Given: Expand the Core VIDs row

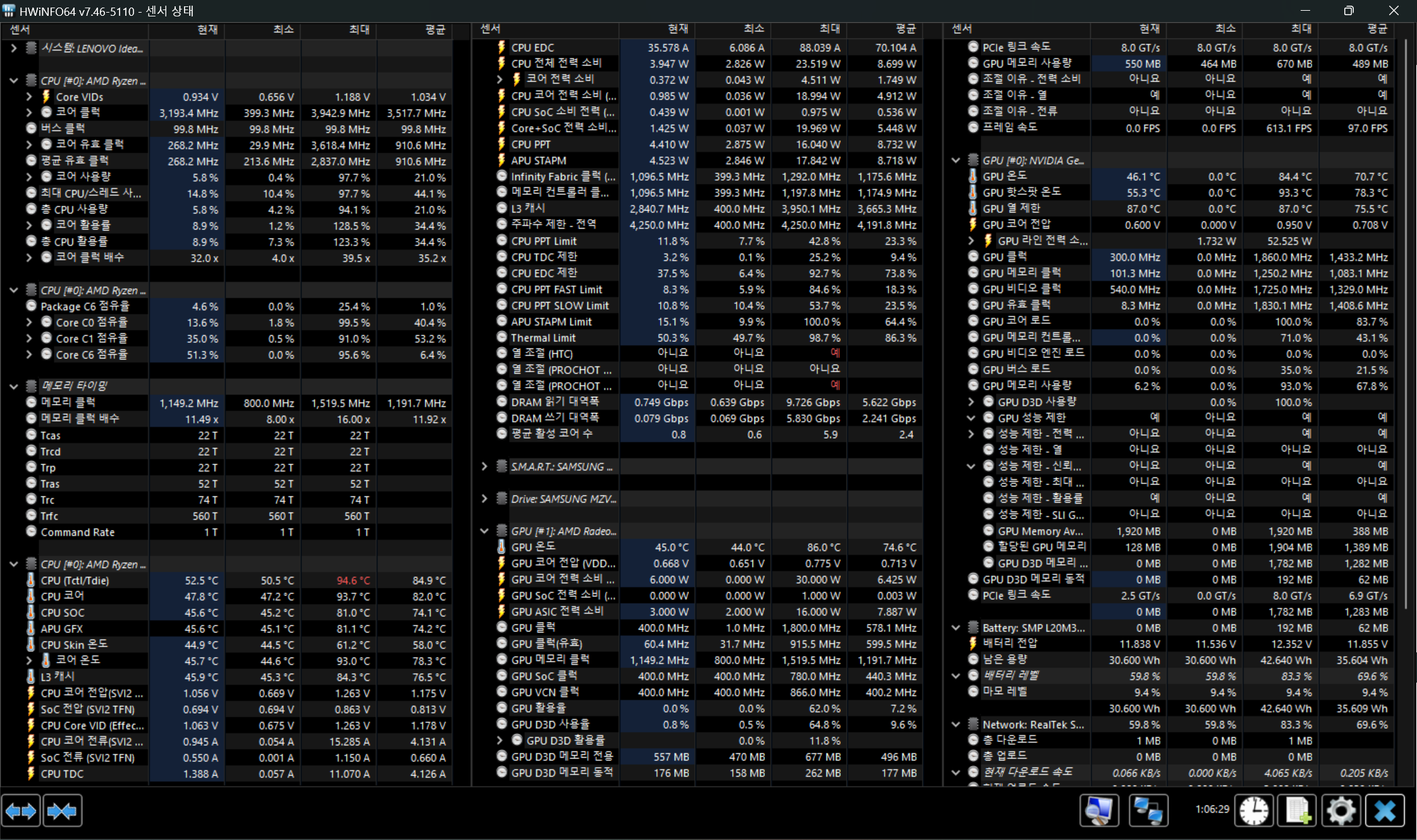Looking at the screenshot, I should pos(29,97).
